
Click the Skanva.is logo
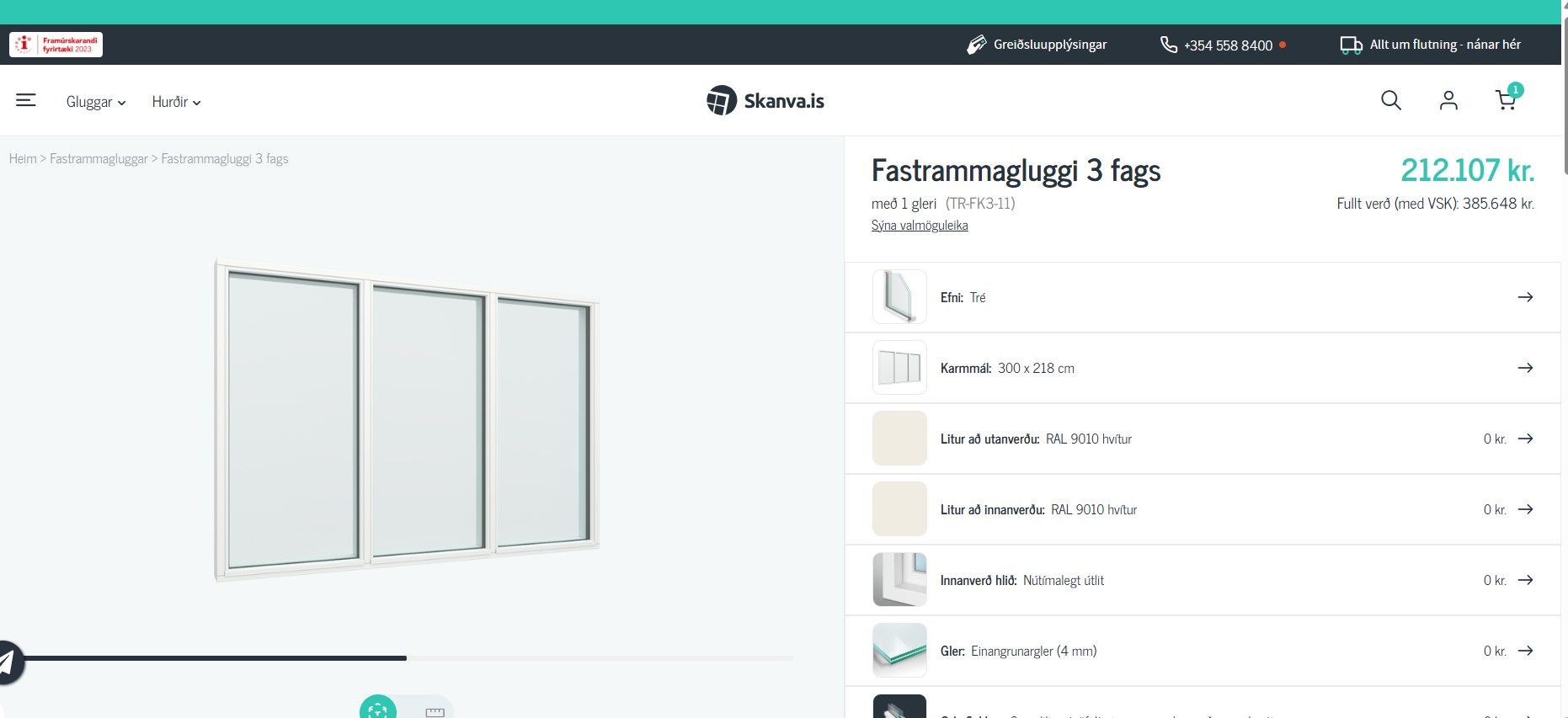[x=765, y=101]
